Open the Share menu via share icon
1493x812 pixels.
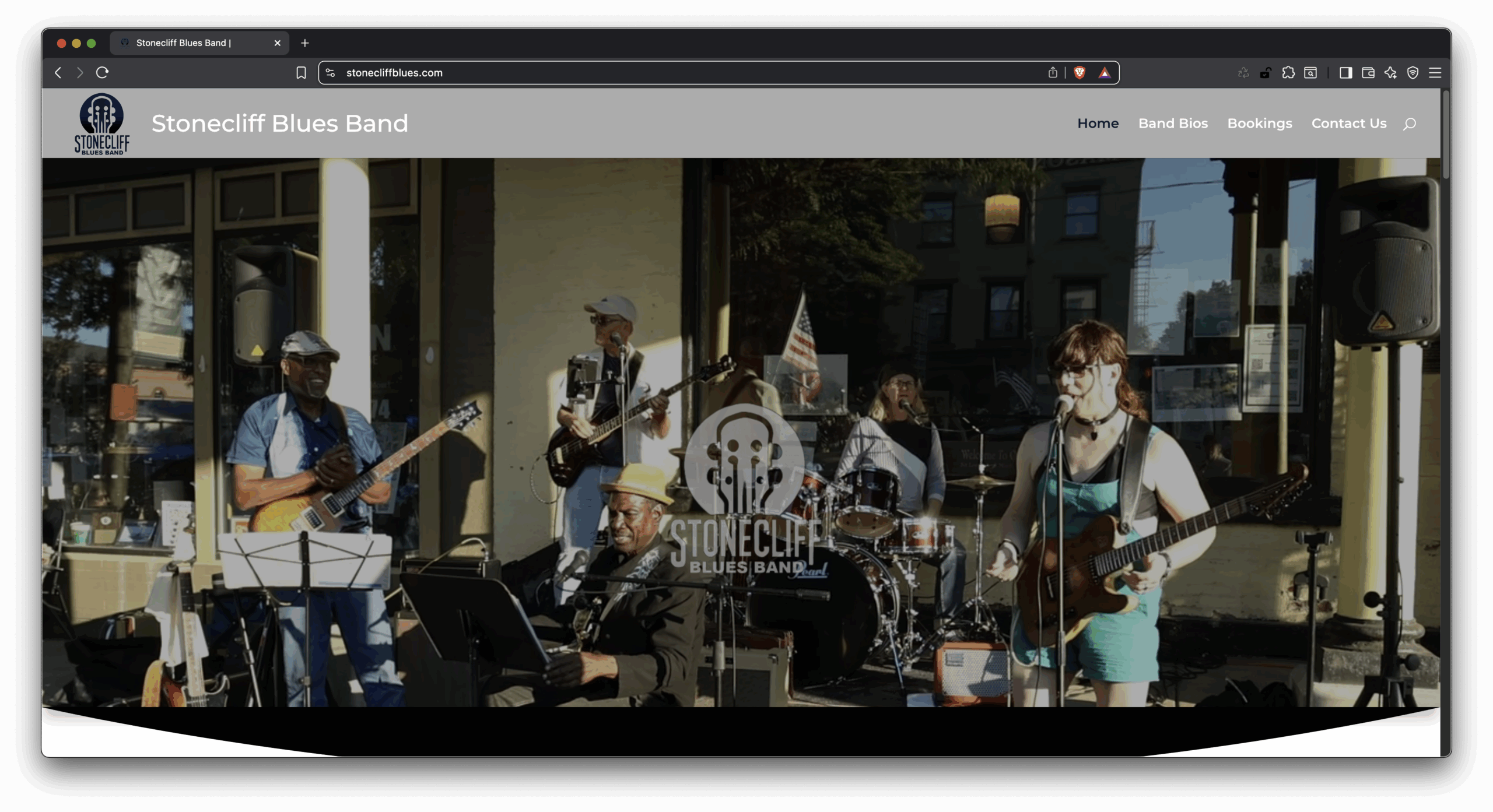1053,72
